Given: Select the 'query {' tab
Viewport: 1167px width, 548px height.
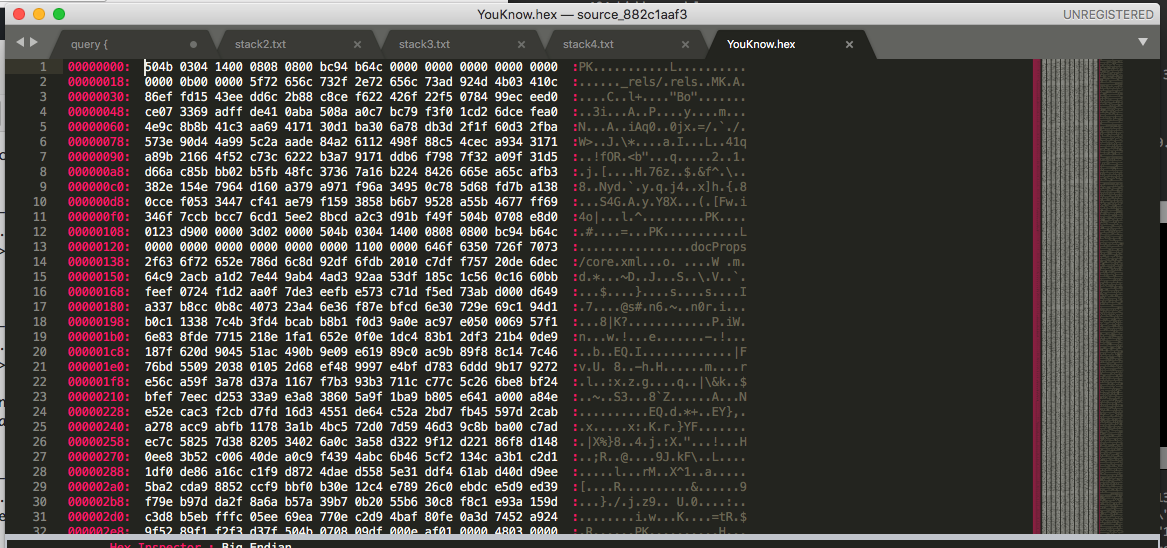Looking at the screenshot, I should (x=89, y=45).
